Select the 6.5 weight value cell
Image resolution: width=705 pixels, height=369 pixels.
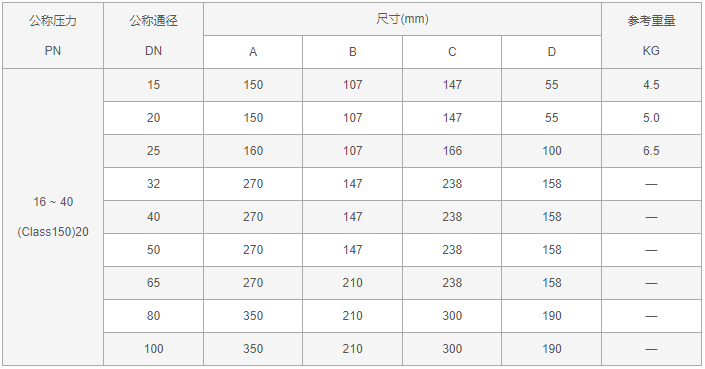coord(651,151)
